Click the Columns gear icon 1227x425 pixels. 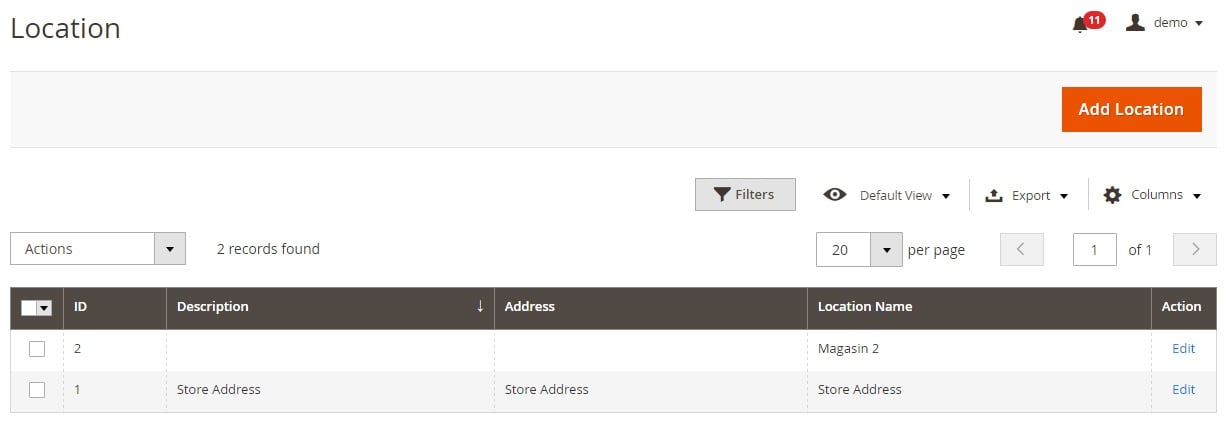[x=1112, y=195]
